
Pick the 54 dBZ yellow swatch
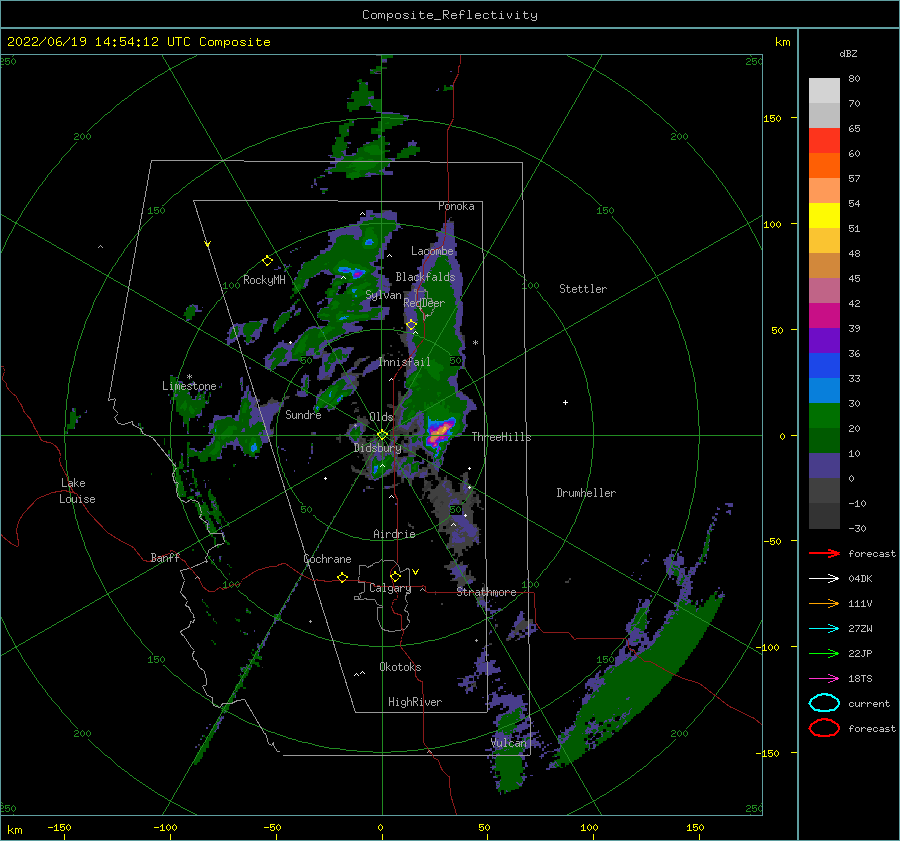tap(824, 216)
